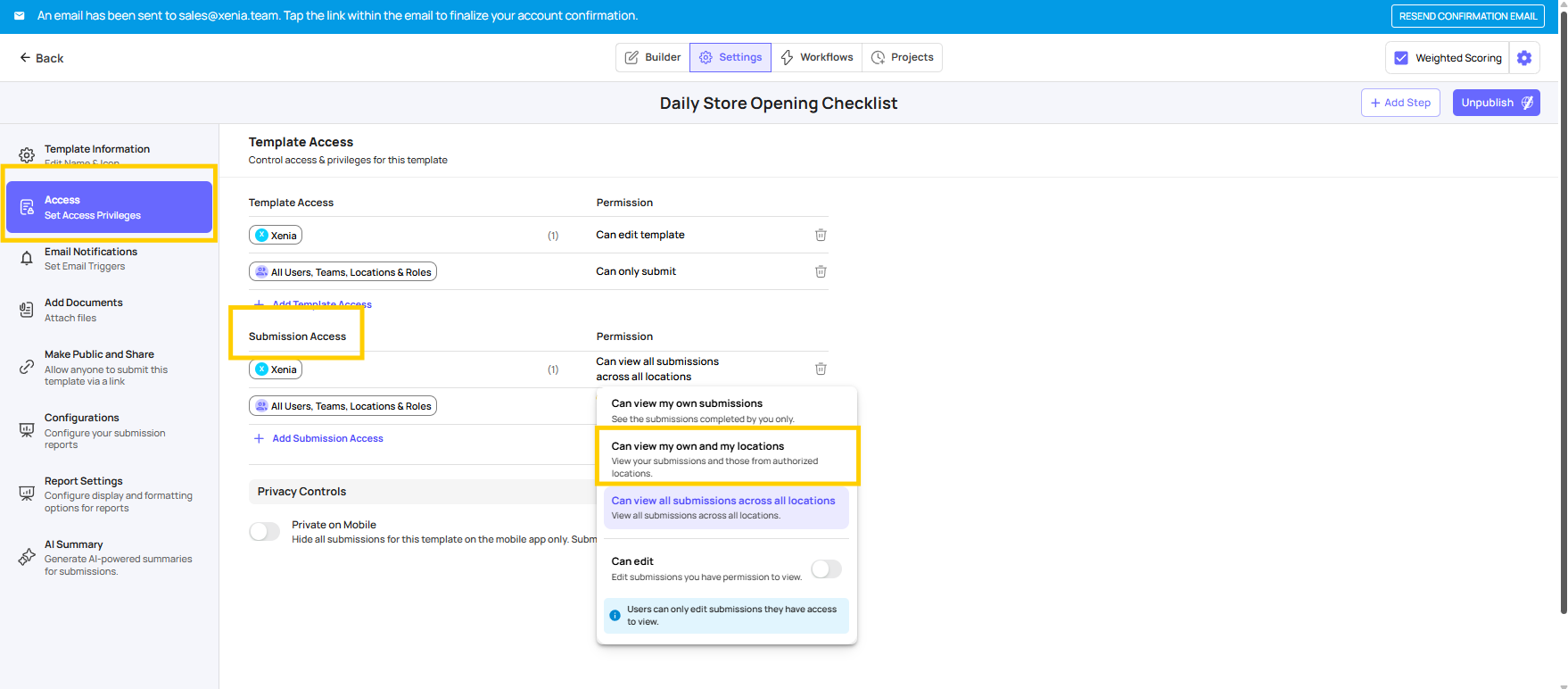
Task: Click the Make Public and Share link icon
Action: 27,367
